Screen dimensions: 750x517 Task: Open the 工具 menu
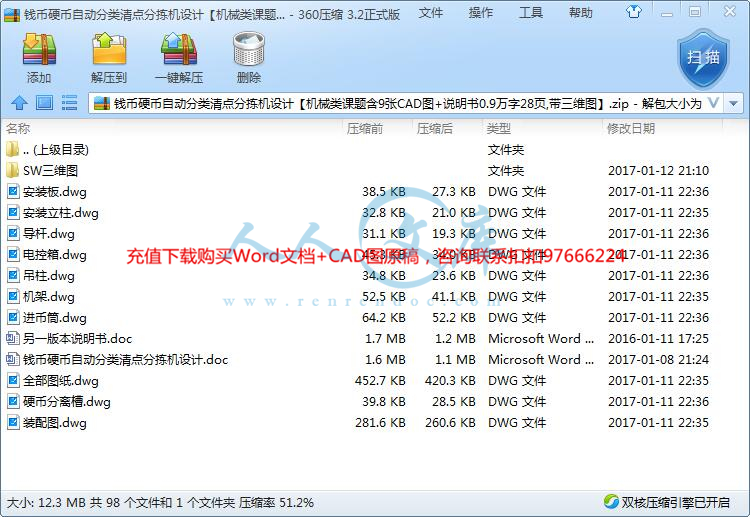(531, 13)
